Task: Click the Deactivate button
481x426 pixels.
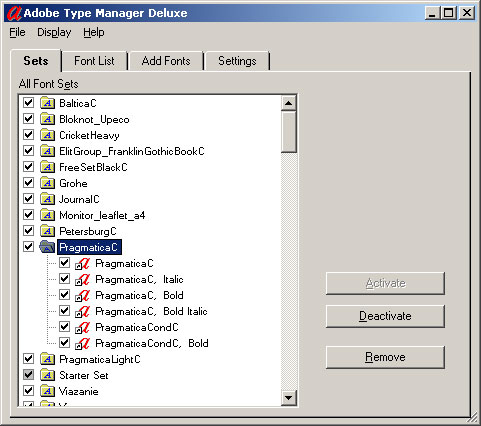Action: pos(385,316)
